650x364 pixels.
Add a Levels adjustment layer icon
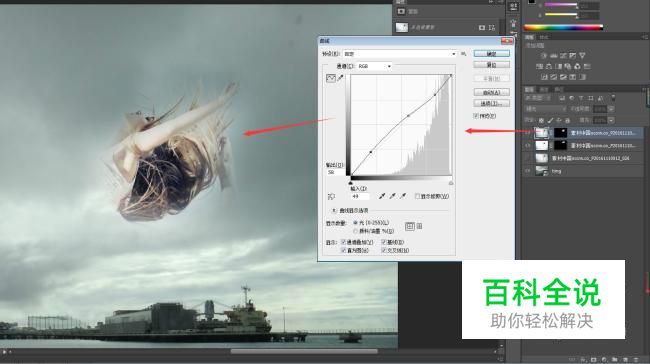(x=553, y=56)
